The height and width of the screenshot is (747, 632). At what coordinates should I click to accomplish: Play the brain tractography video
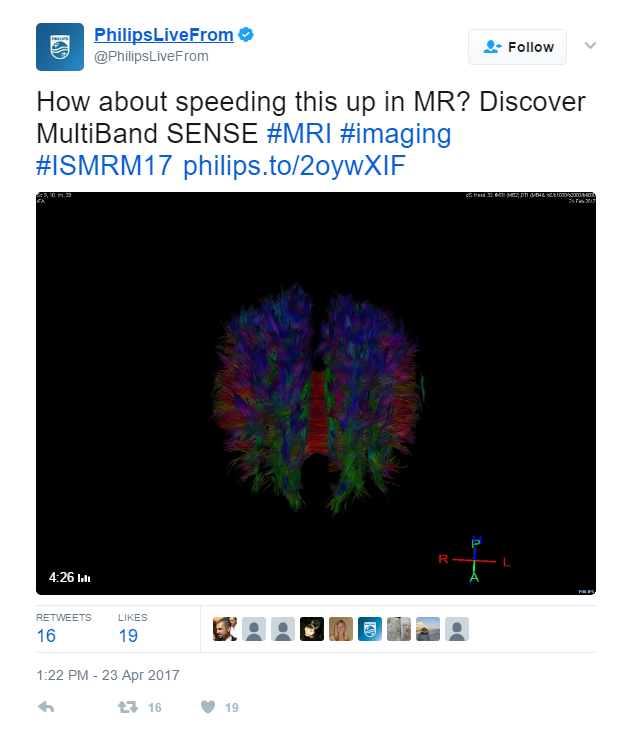[316, 393]
